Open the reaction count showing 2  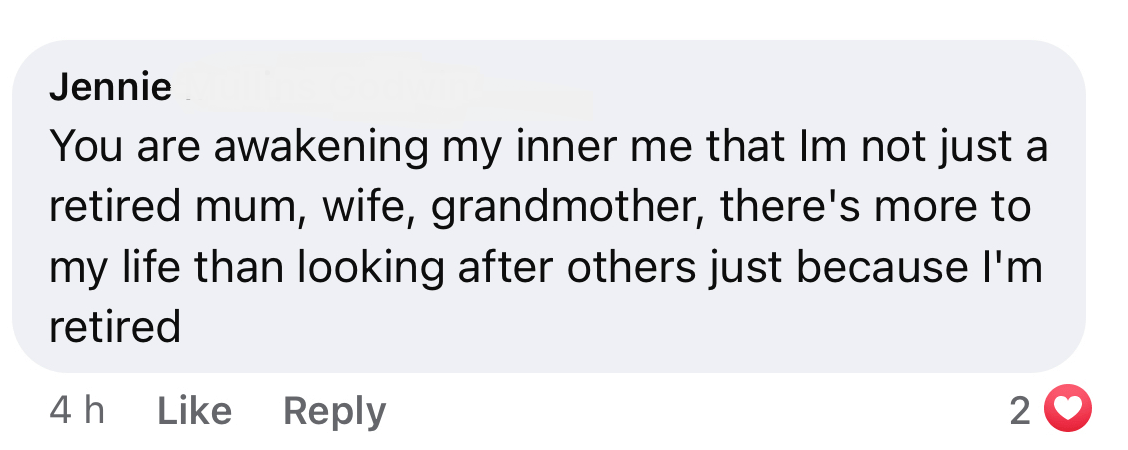1020,411
